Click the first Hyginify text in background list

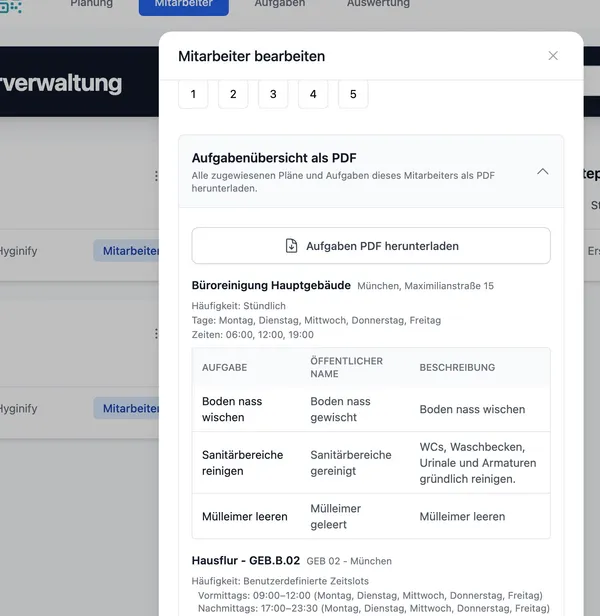pos(18,251)
